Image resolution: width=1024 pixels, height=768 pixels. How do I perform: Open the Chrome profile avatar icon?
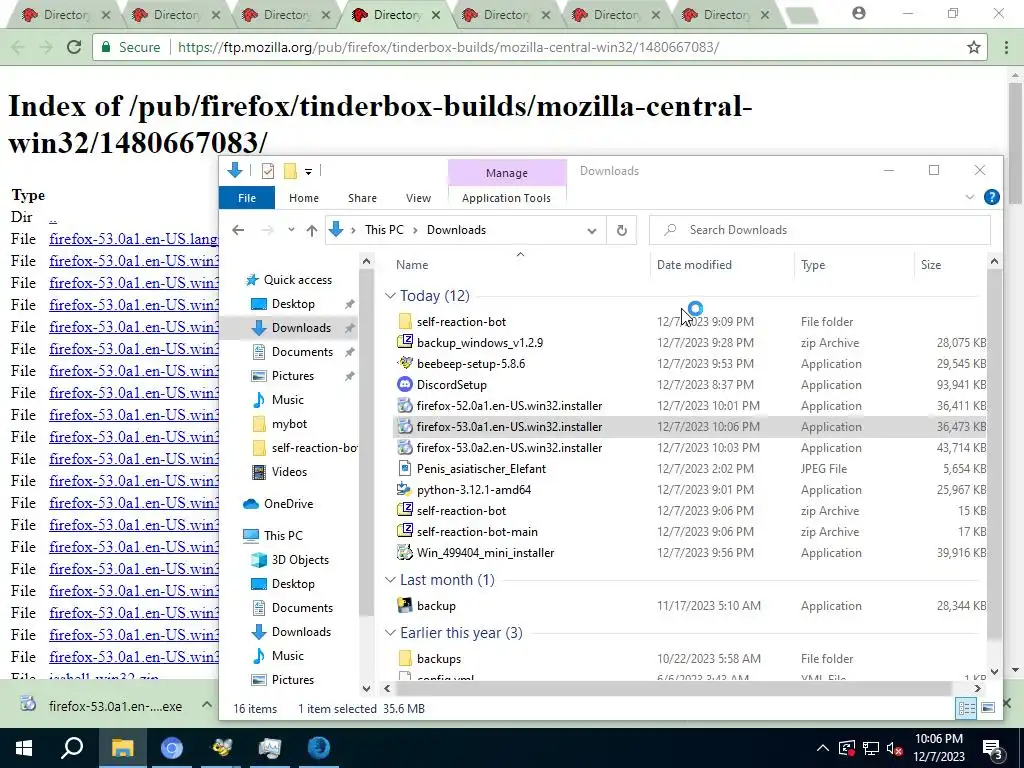click(859, 13)
